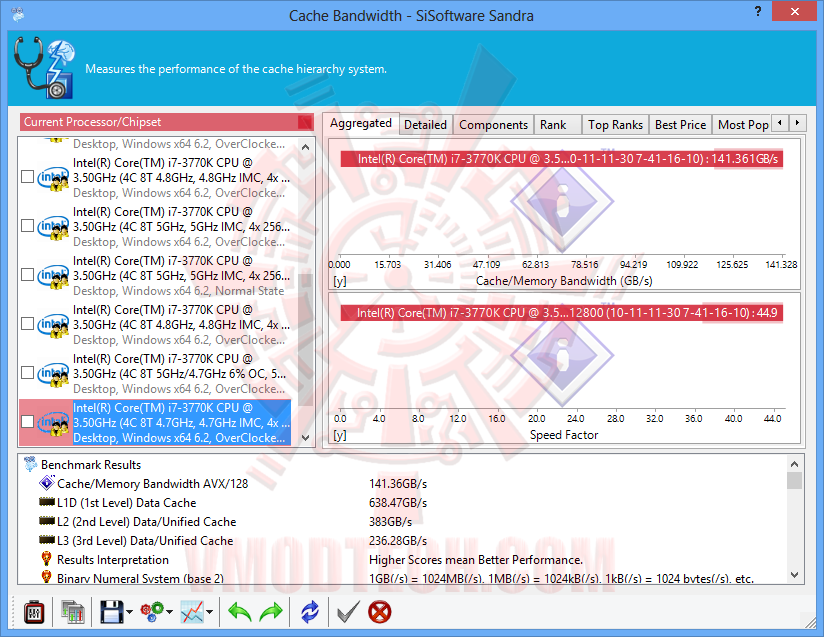The width and height of the screenshot is (824, 637).
Task: Select 'Higher Scores mean Better Performance' text
Action: pyautogui.click(x=476, y=560)
